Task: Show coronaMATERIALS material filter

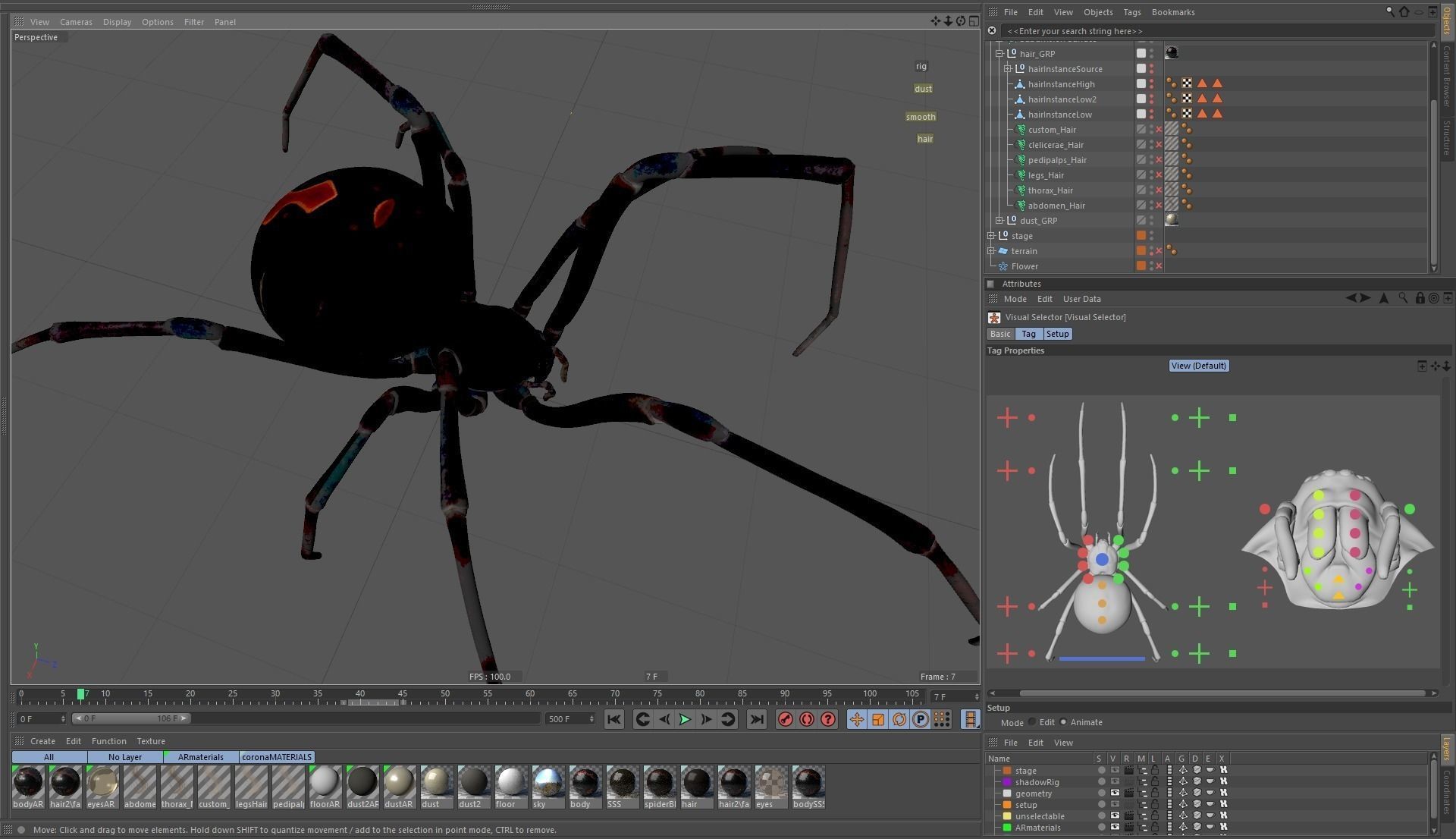Action: pyautogui.click(x=277, y=757)
